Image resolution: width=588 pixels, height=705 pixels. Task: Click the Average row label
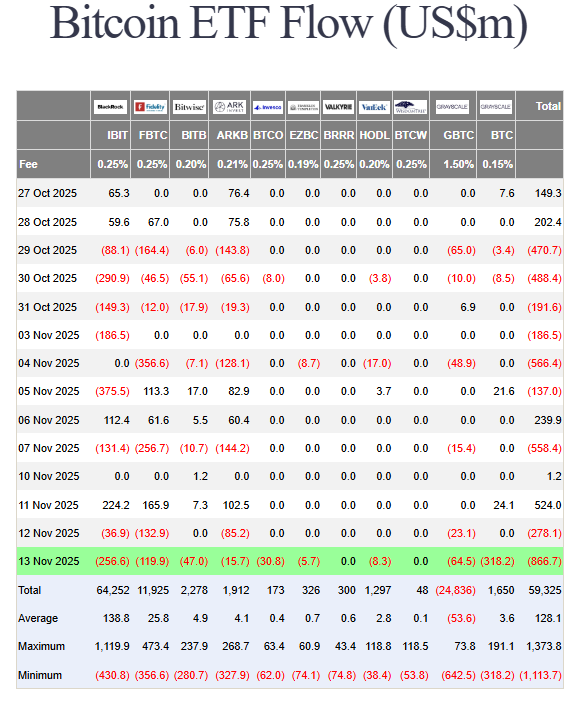[38, 619]
